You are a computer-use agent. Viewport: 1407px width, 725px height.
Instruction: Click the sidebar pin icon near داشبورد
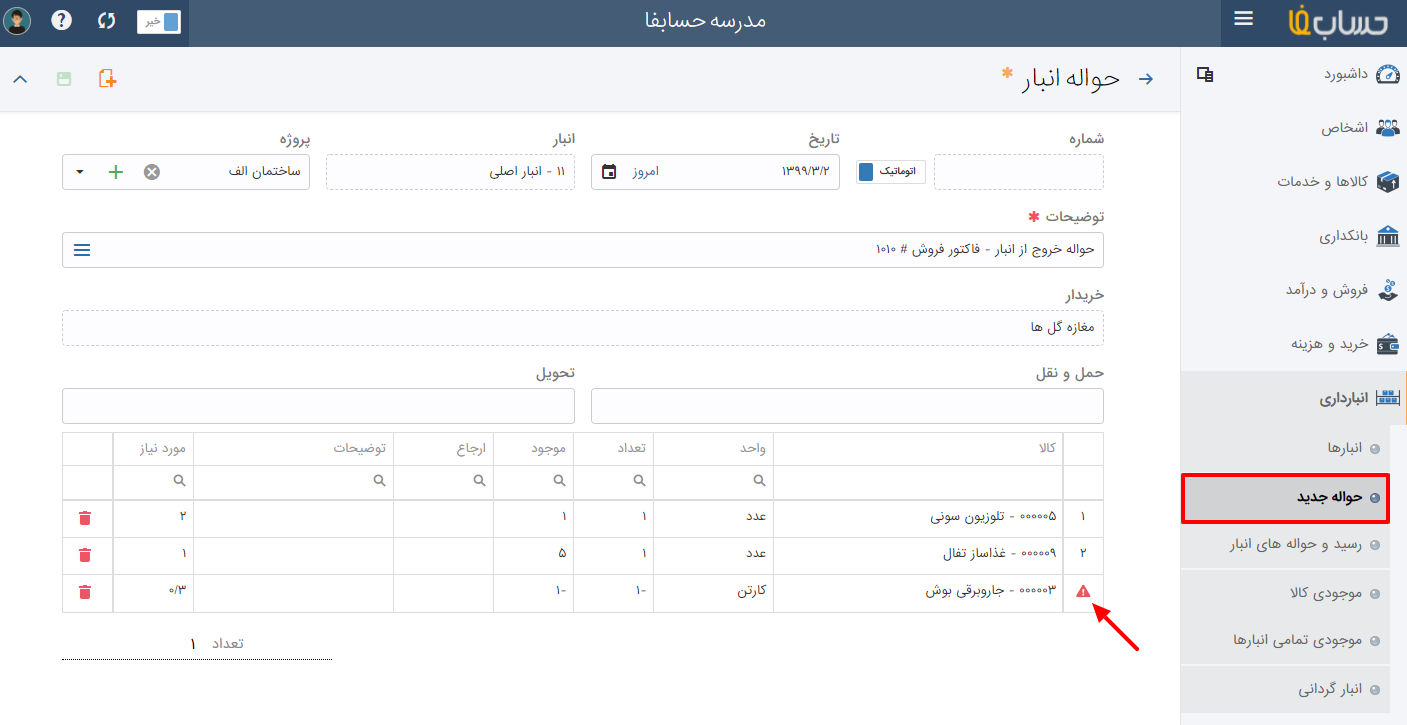coord(1205,75)
